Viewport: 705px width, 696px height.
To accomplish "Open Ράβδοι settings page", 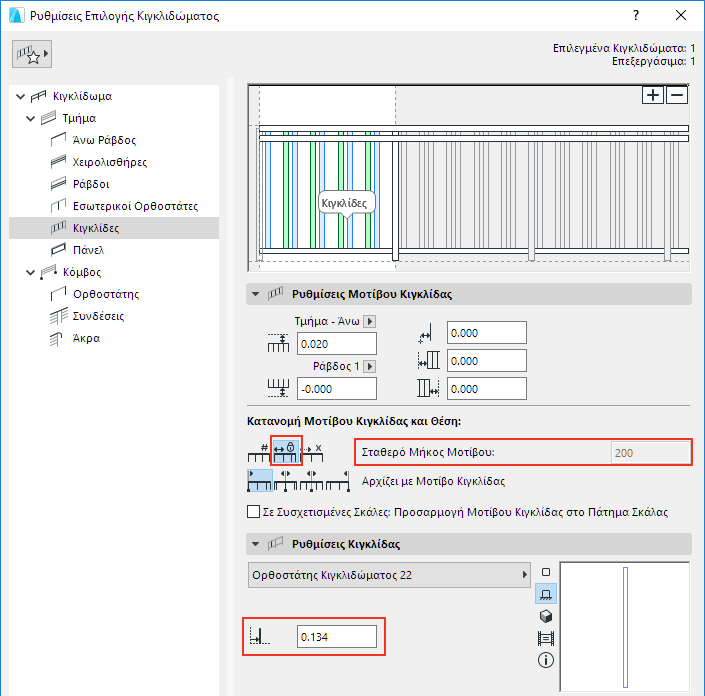I will tap(91, 184).
